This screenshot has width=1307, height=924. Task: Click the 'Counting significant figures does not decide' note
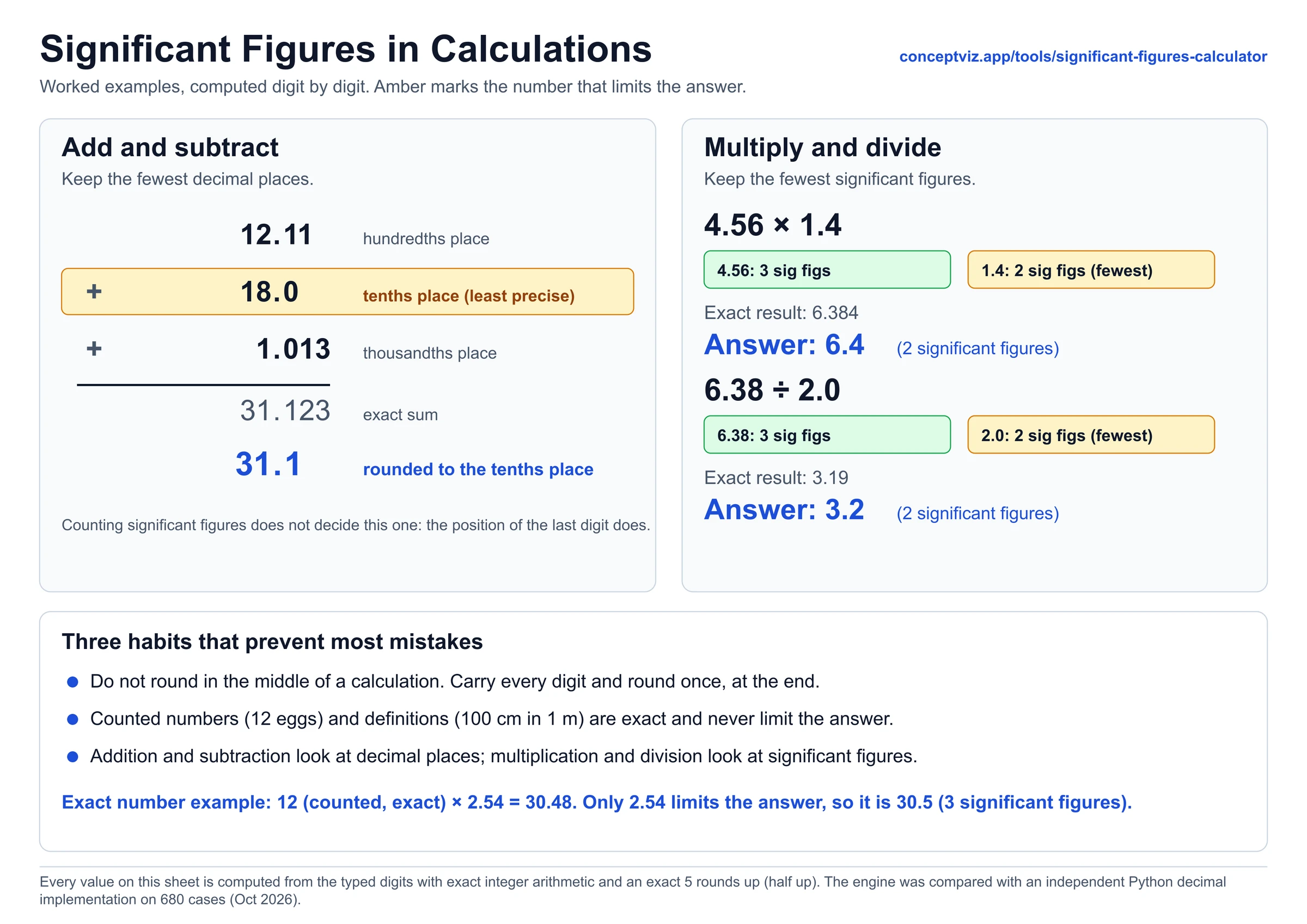pos(356,524)
